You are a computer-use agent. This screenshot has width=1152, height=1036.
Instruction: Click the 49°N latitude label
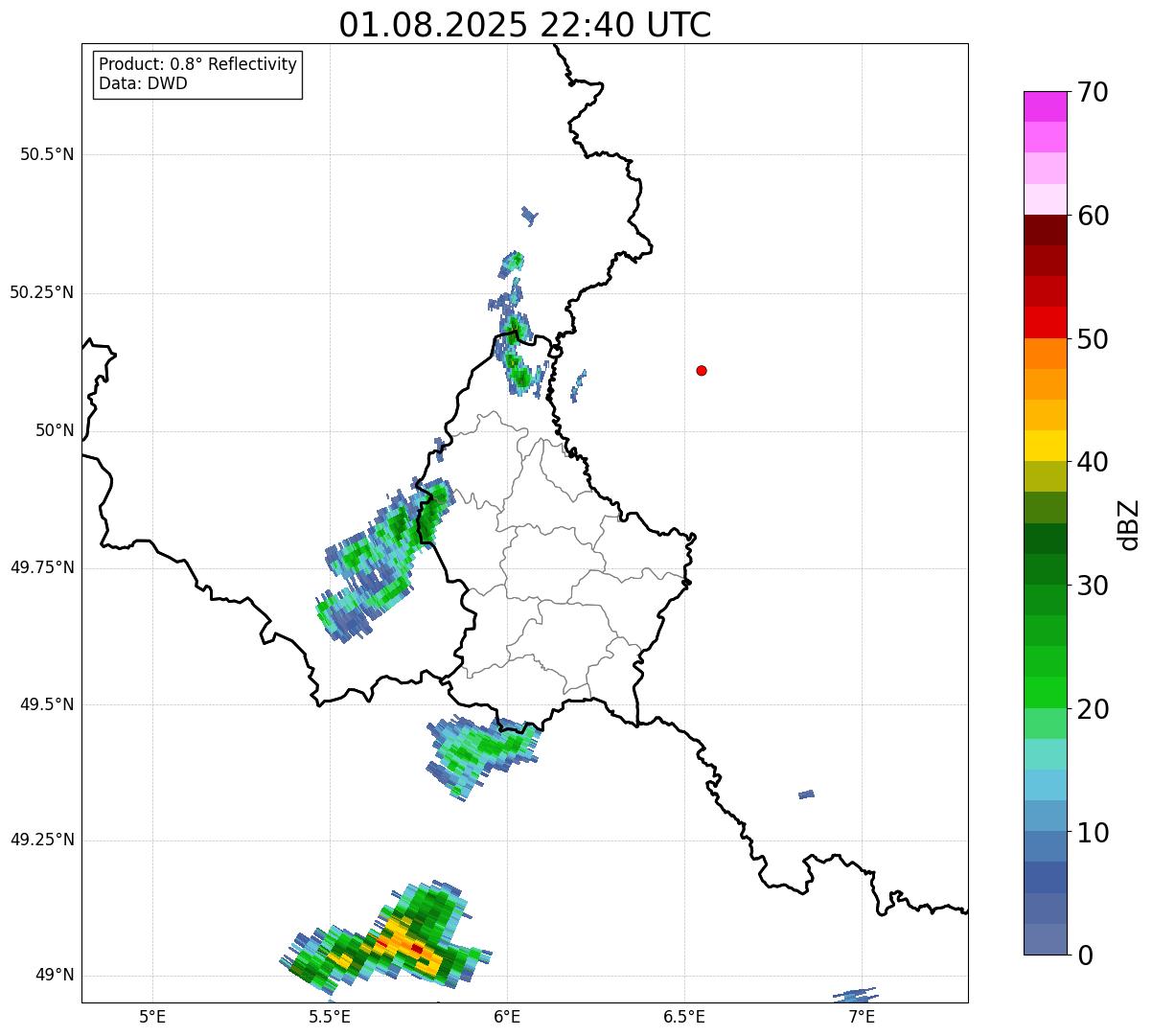(x=55, y=975)
